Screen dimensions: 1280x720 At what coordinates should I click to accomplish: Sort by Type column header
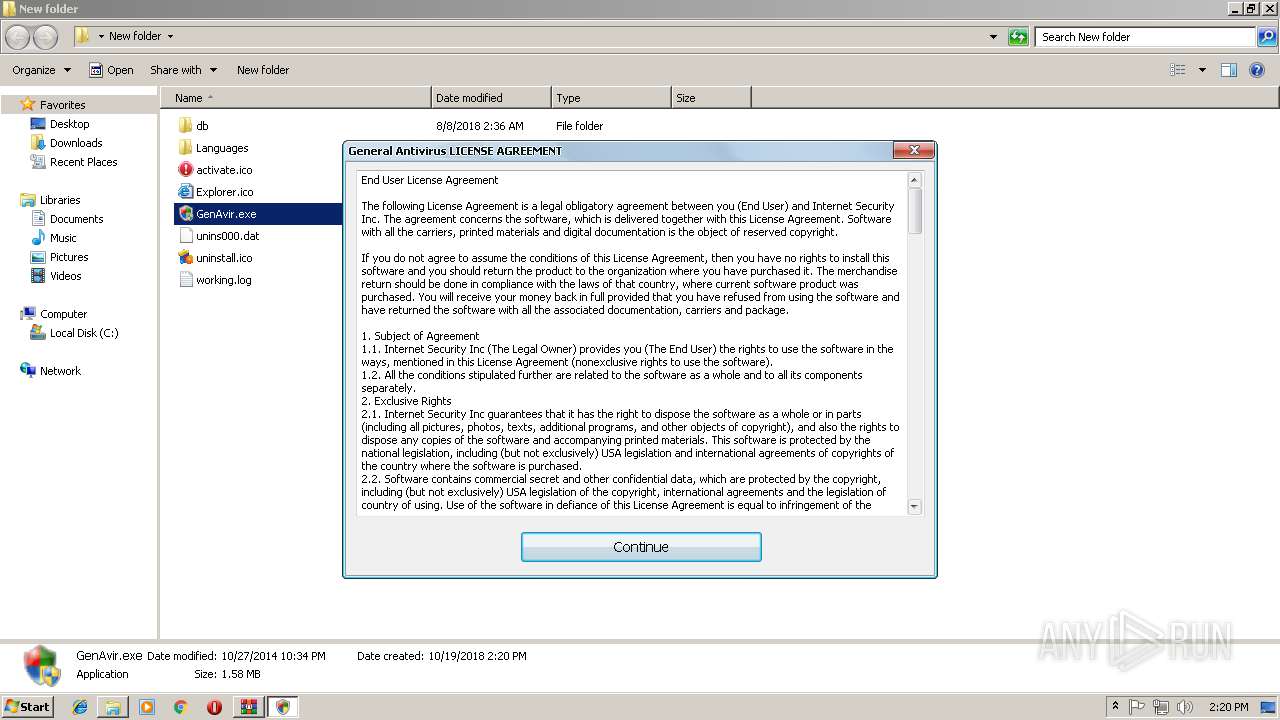[611, 98]
